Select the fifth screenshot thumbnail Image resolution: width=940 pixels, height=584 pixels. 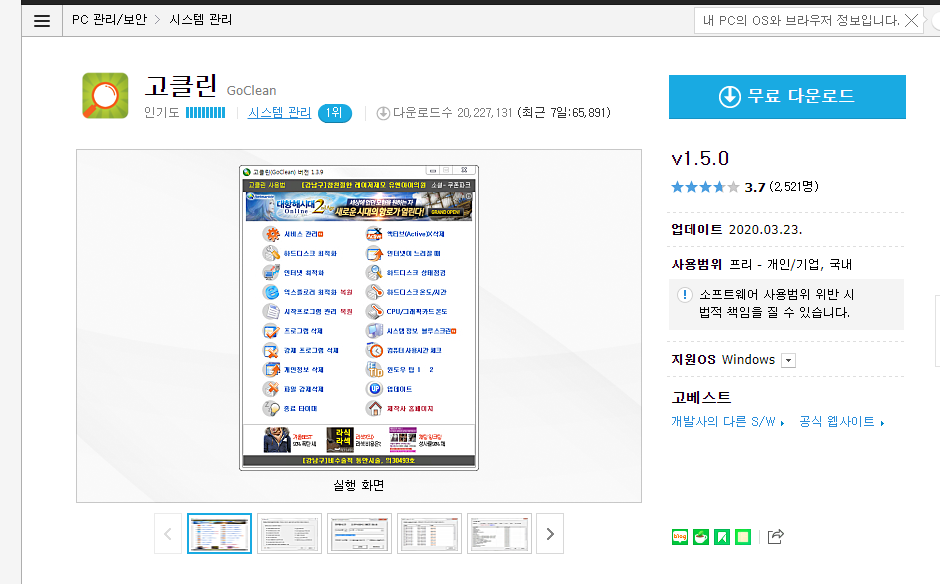499,534
